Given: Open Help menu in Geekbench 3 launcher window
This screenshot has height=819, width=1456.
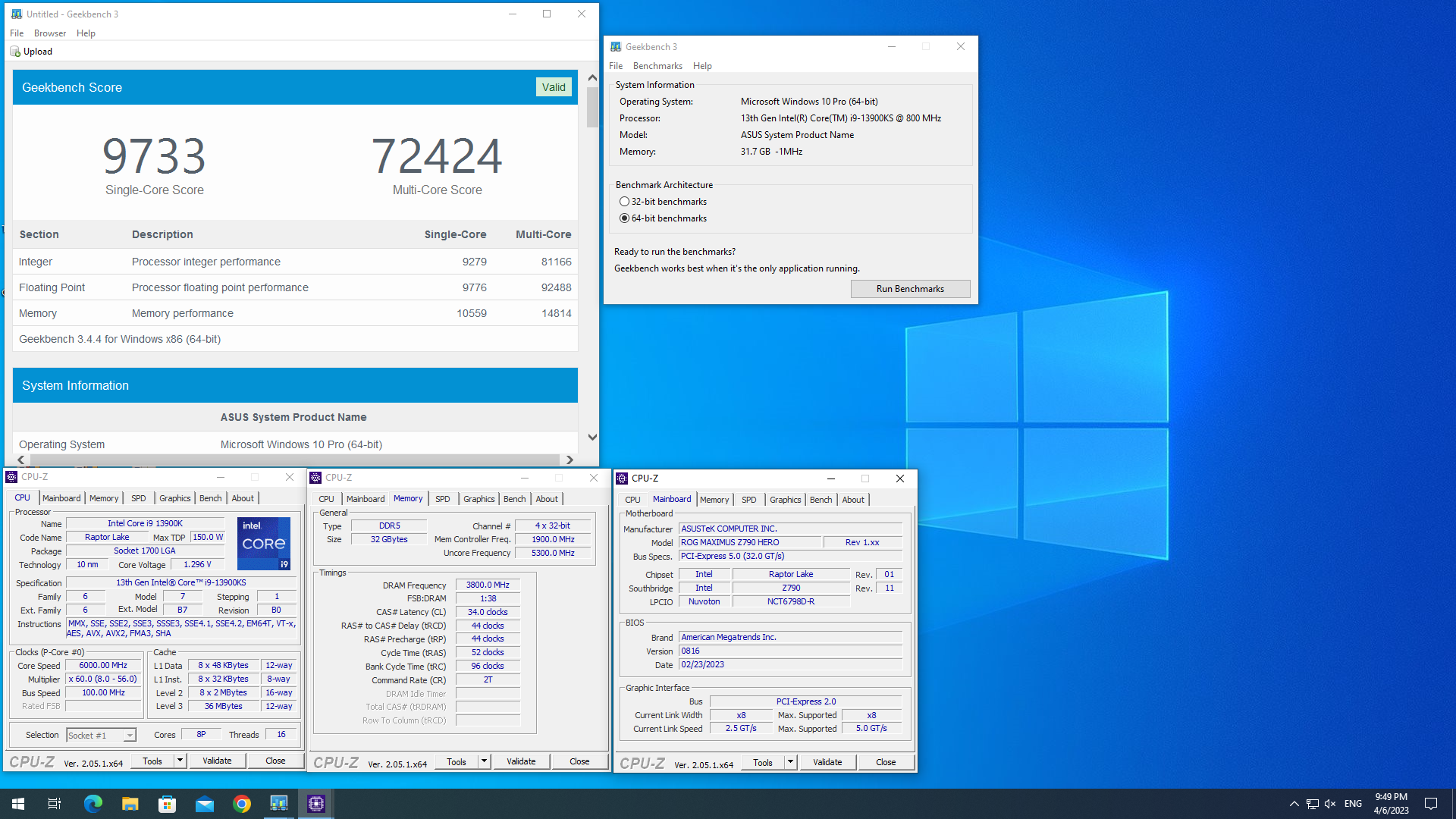Looking at the screenshot, I should pos(702,66).
